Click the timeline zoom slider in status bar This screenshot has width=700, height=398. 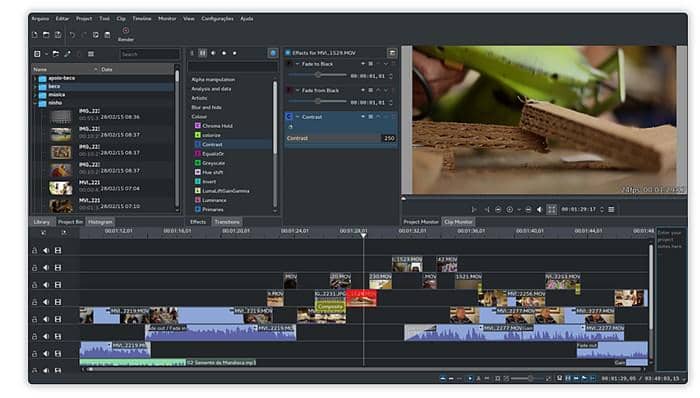pos(528,378)
